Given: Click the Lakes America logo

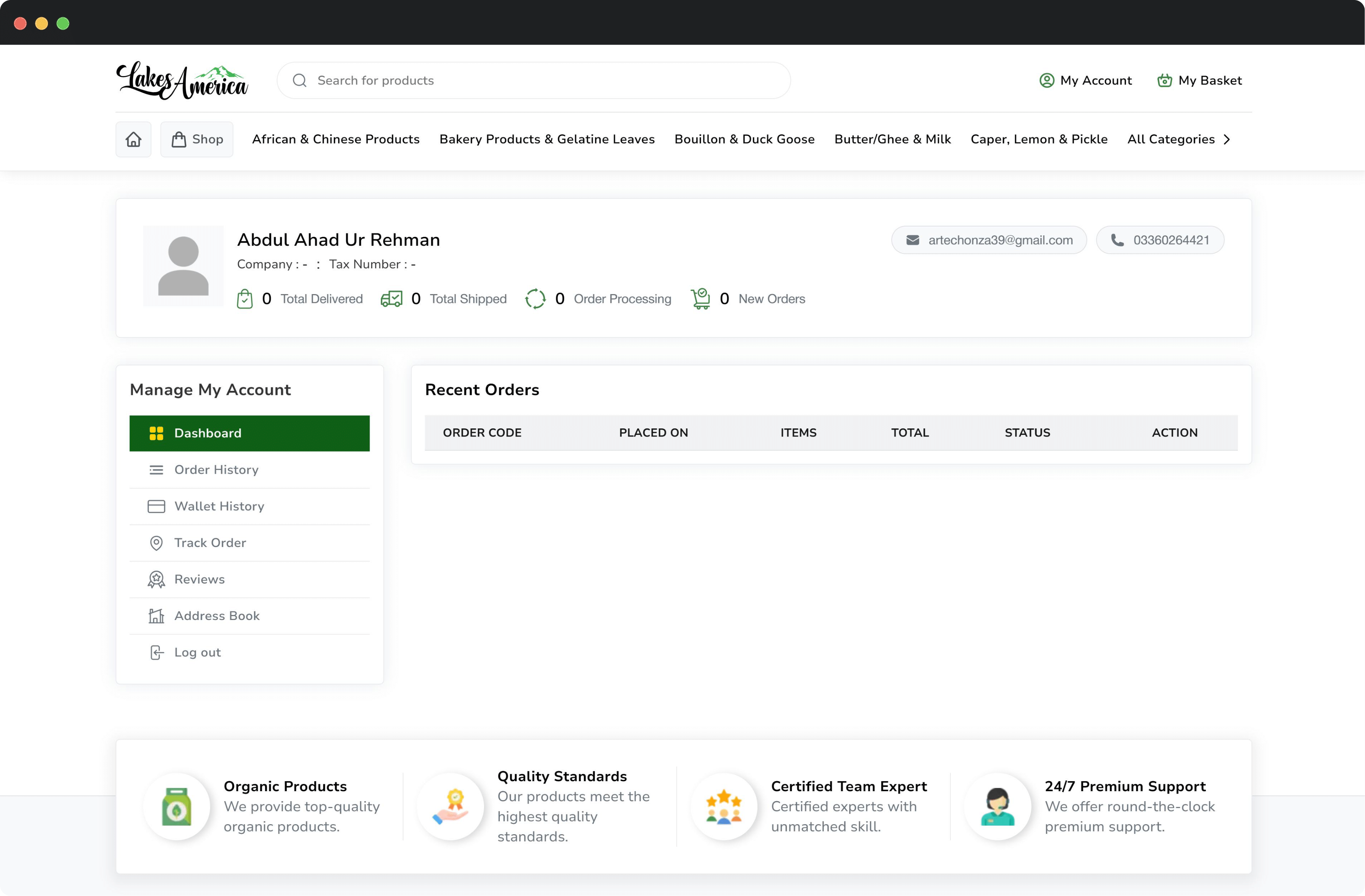Looking at the screenshot, I should (182, 81).
